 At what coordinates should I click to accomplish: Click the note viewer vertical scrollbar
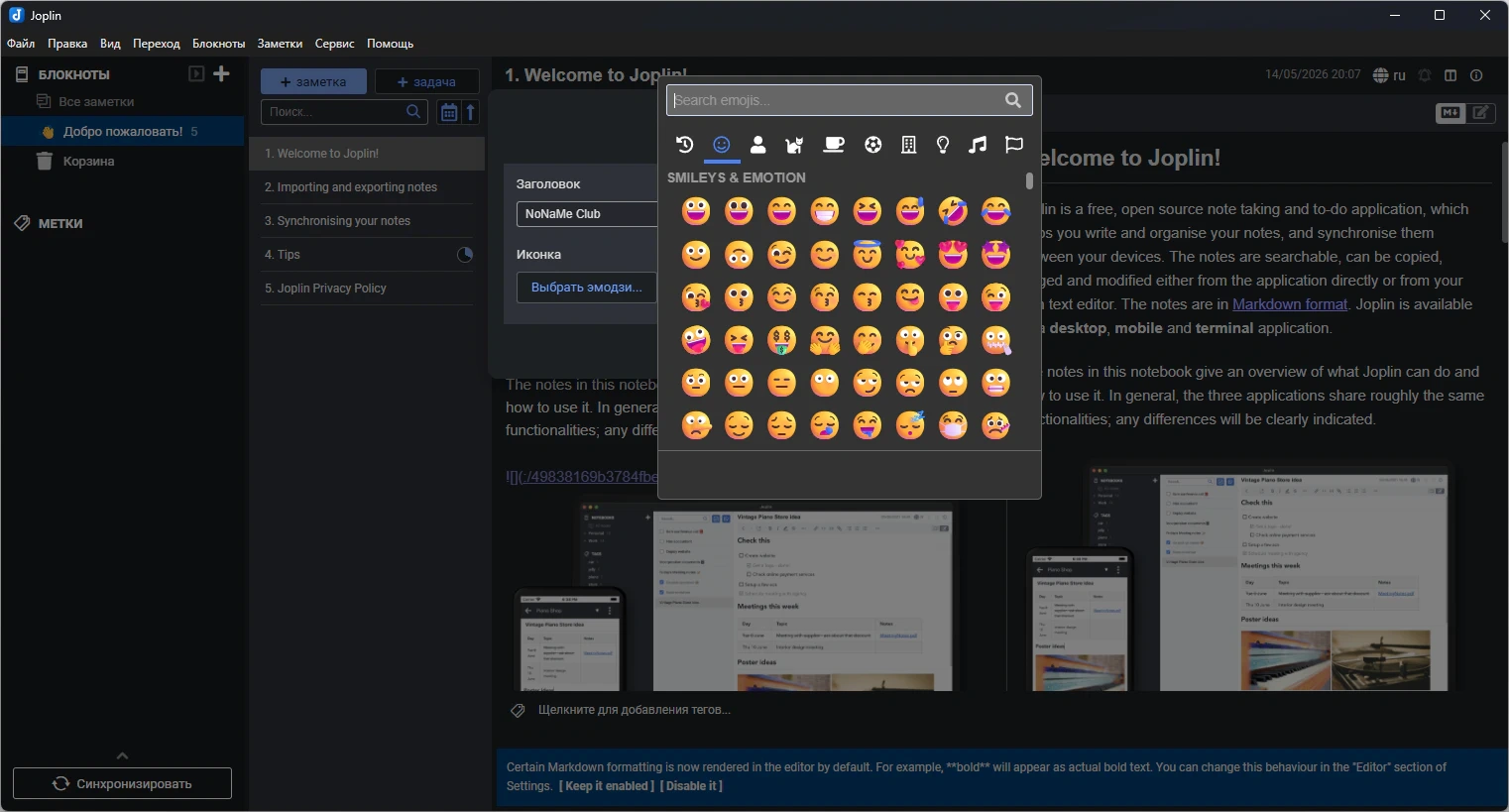[1504, 193]
